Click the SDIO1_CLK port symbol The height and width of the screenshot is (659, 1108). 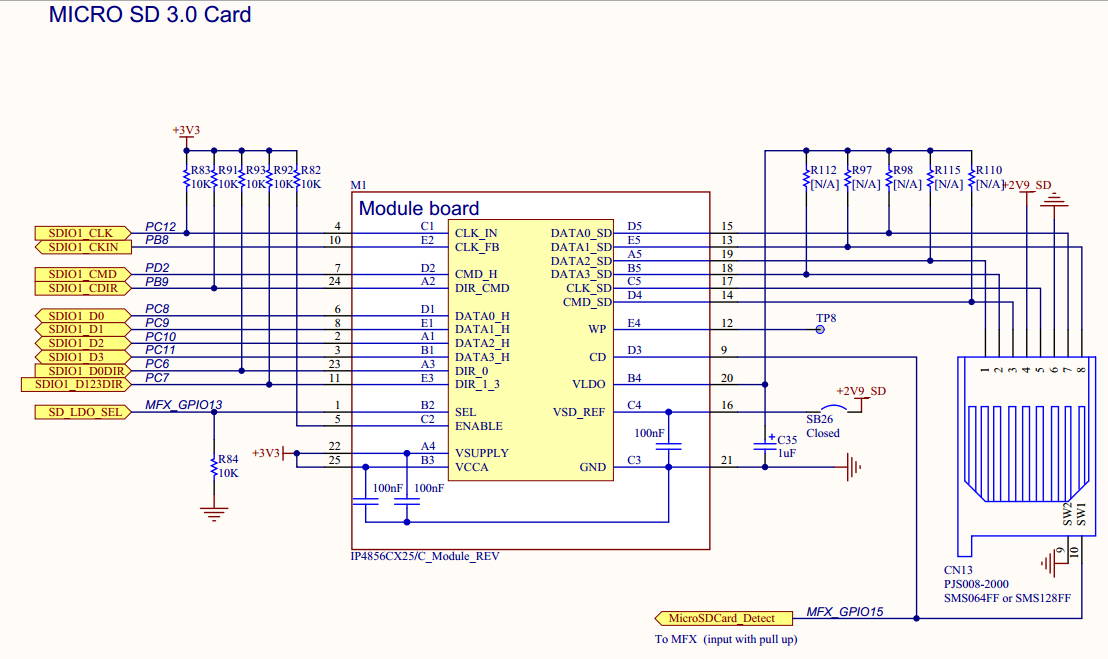pyautogui.click(x=83, y=233)
